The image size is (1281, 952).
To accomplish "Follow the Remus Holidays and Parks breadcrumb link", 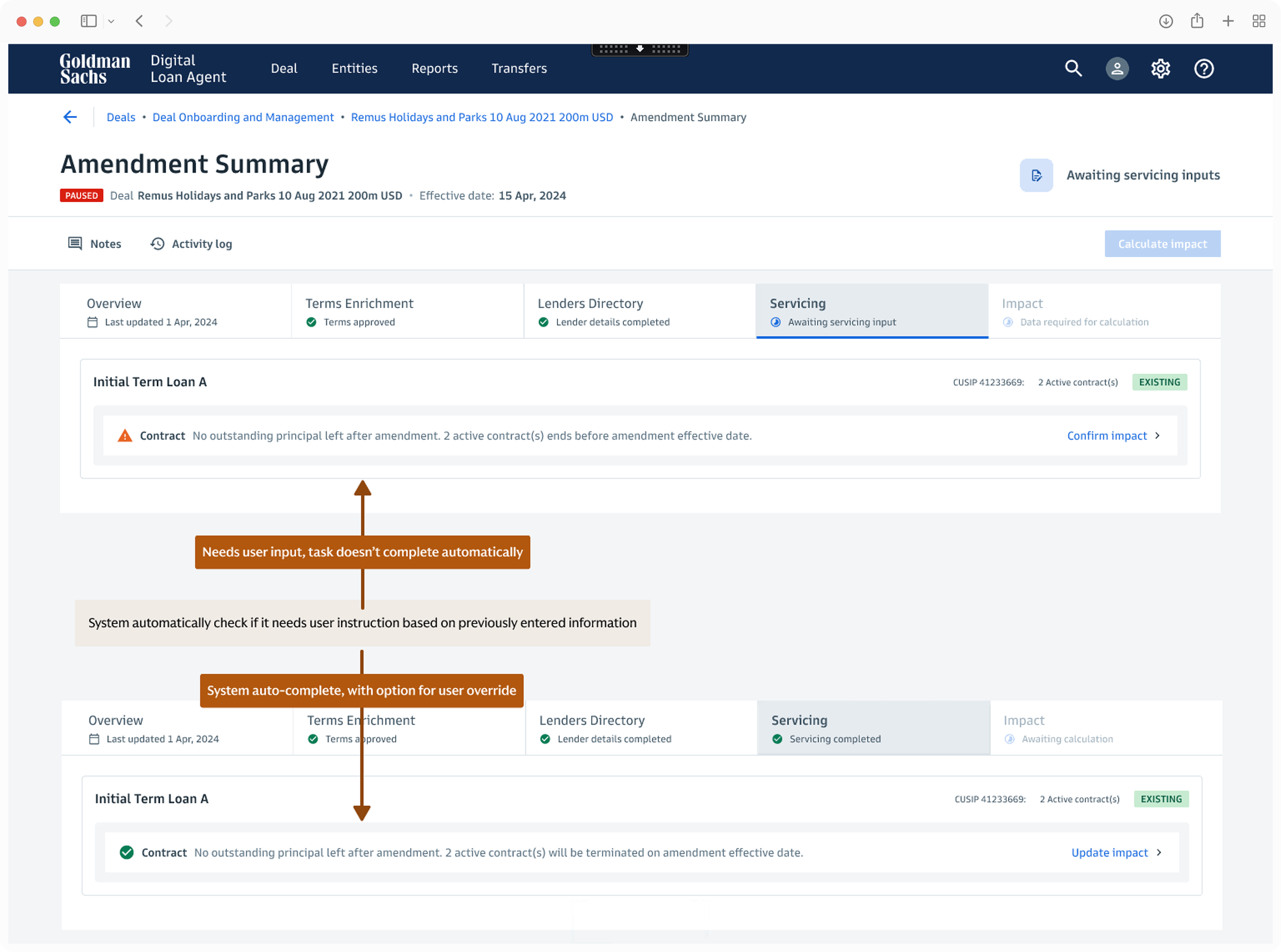I will [x=482, y=117].
